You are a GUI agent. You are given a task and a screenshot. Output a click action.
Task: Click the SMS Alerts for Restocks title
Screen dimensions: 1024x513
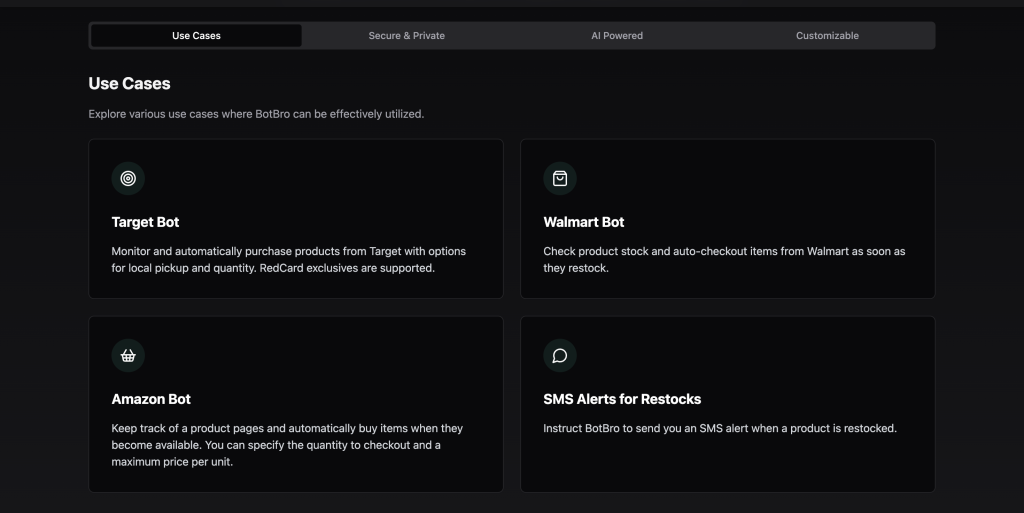click(x=622, y=399)
